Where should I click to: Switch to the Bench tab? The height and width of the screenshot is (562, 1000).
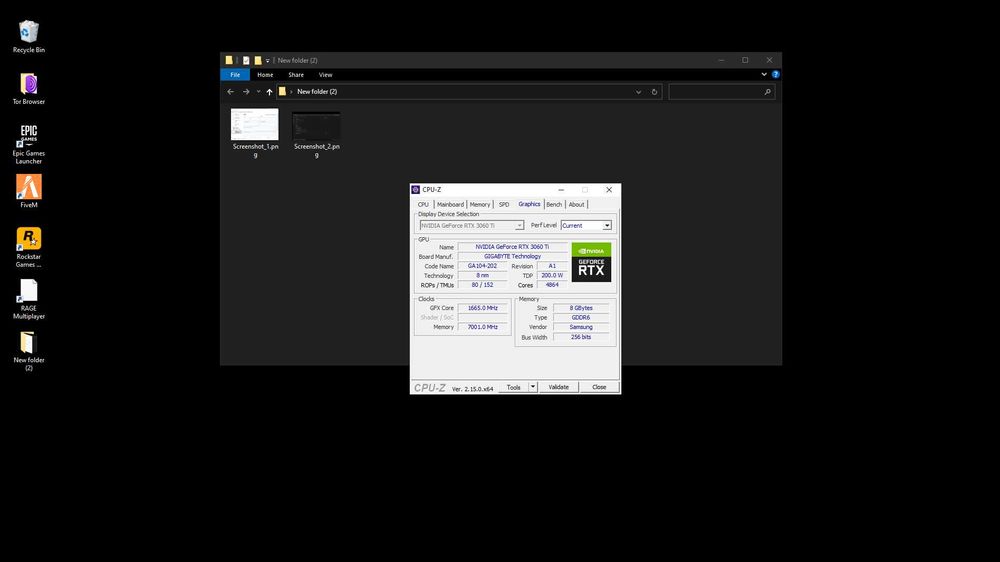[x=554, y=205]
